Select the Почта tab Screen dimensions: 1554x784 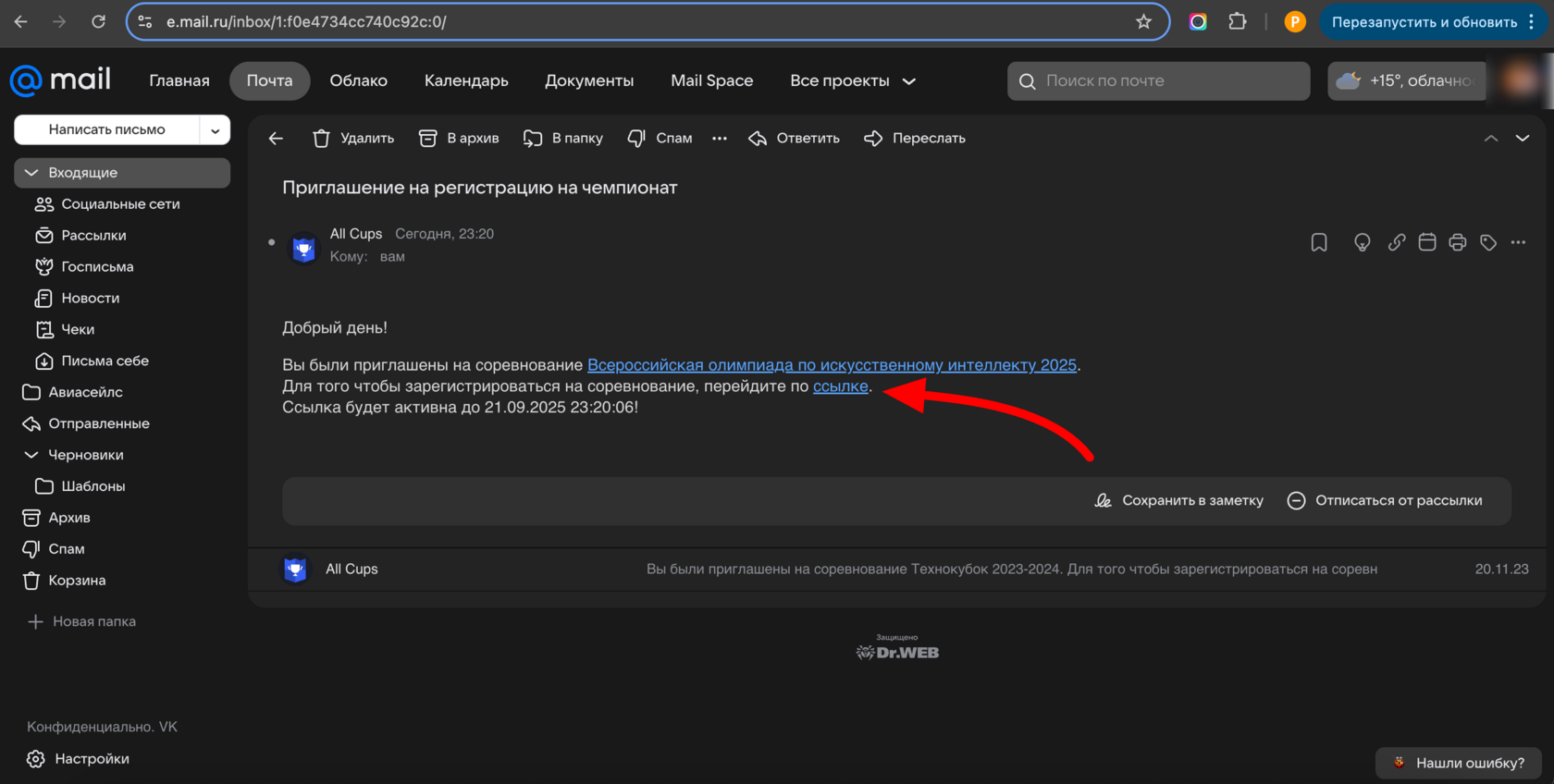[269, 80]
